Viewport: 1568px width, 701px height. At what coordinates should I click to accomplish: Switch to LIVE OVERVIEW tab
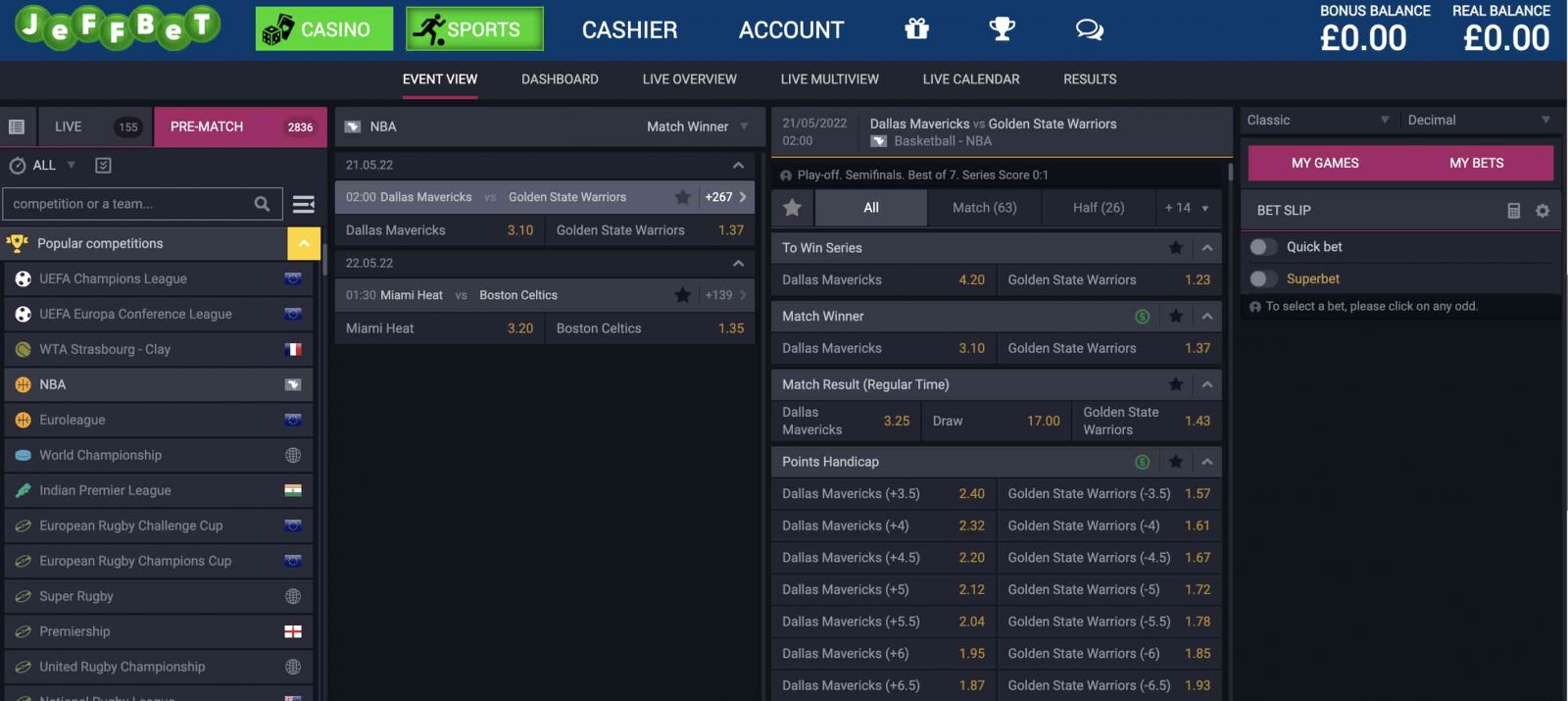click(x=689, y=79)
